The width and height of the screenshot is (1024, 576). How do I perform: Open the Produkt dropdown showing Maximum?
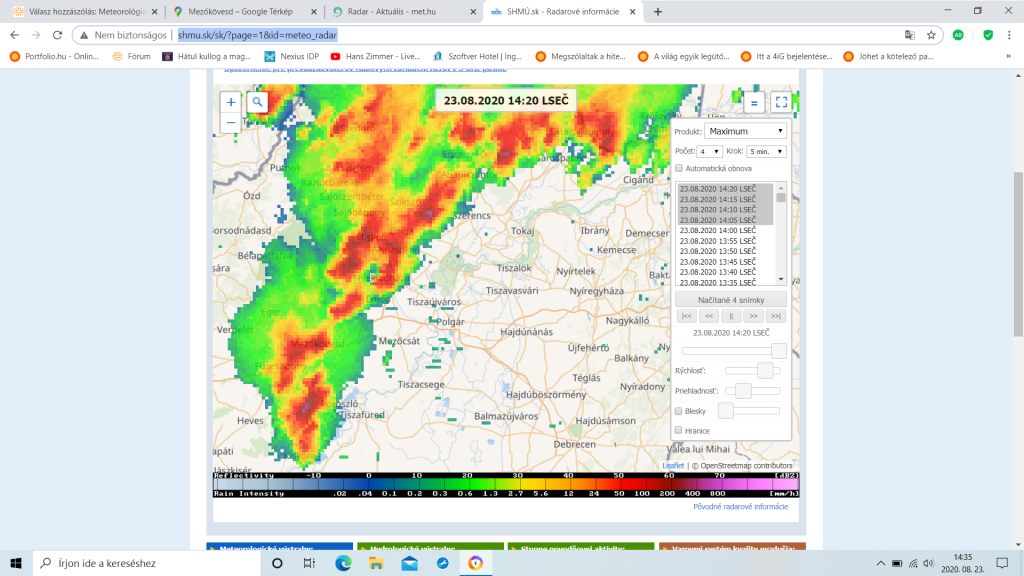click(x=745, y=131)
